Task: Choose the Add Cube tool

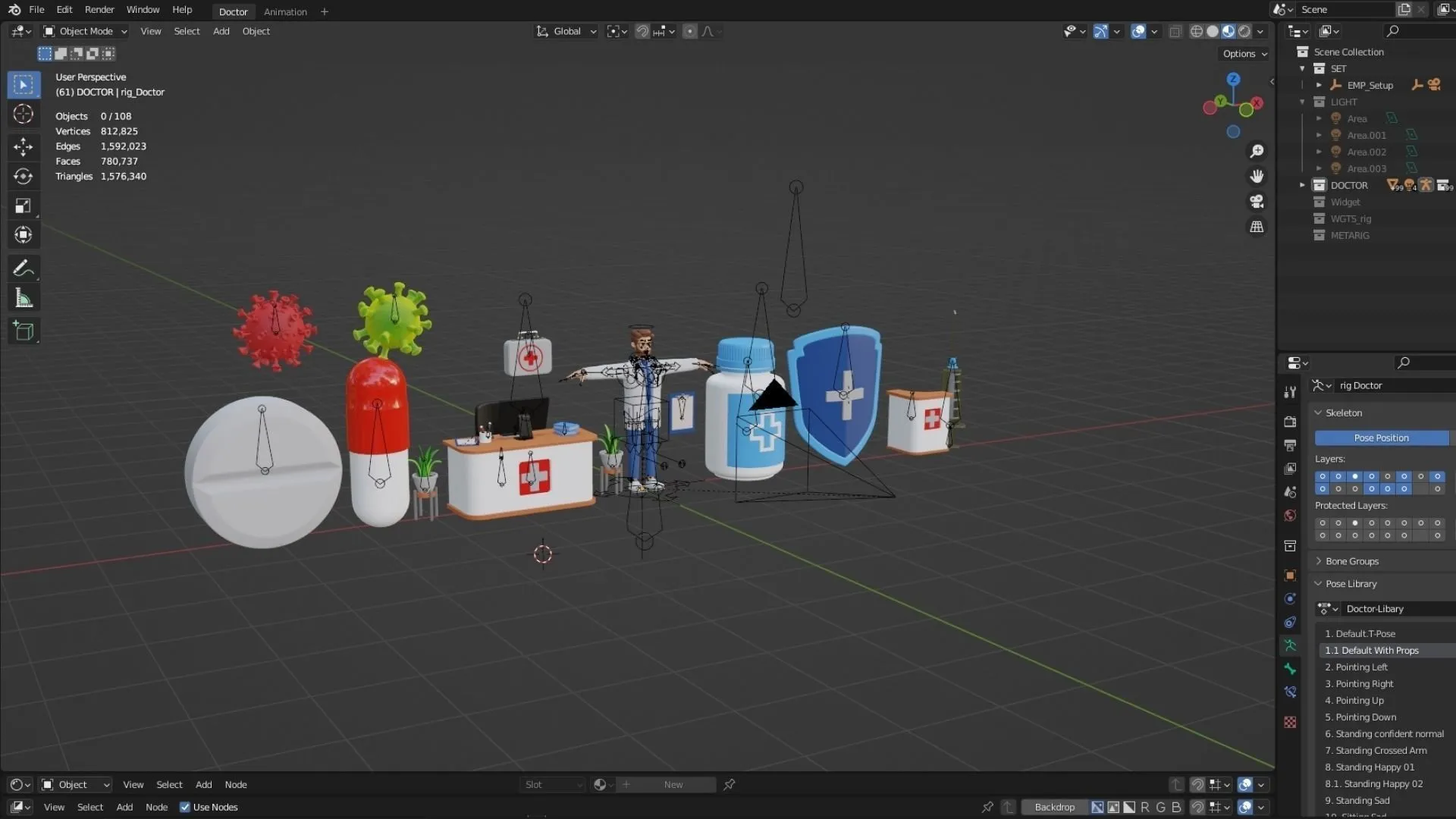Action: pyautogui.click(x=23, y=331)
